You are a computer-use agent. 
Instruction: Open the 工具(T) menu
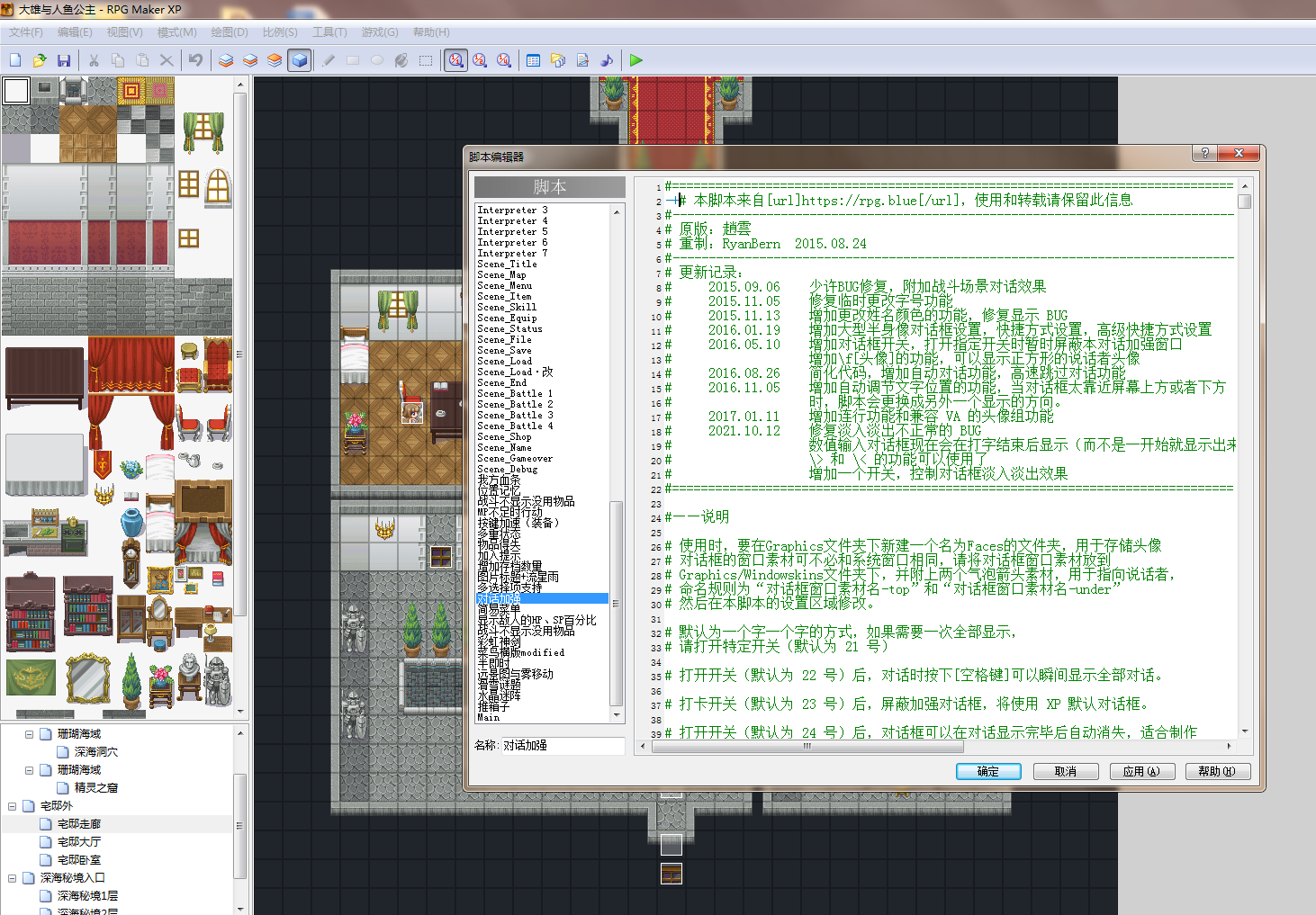pos(329,32)
